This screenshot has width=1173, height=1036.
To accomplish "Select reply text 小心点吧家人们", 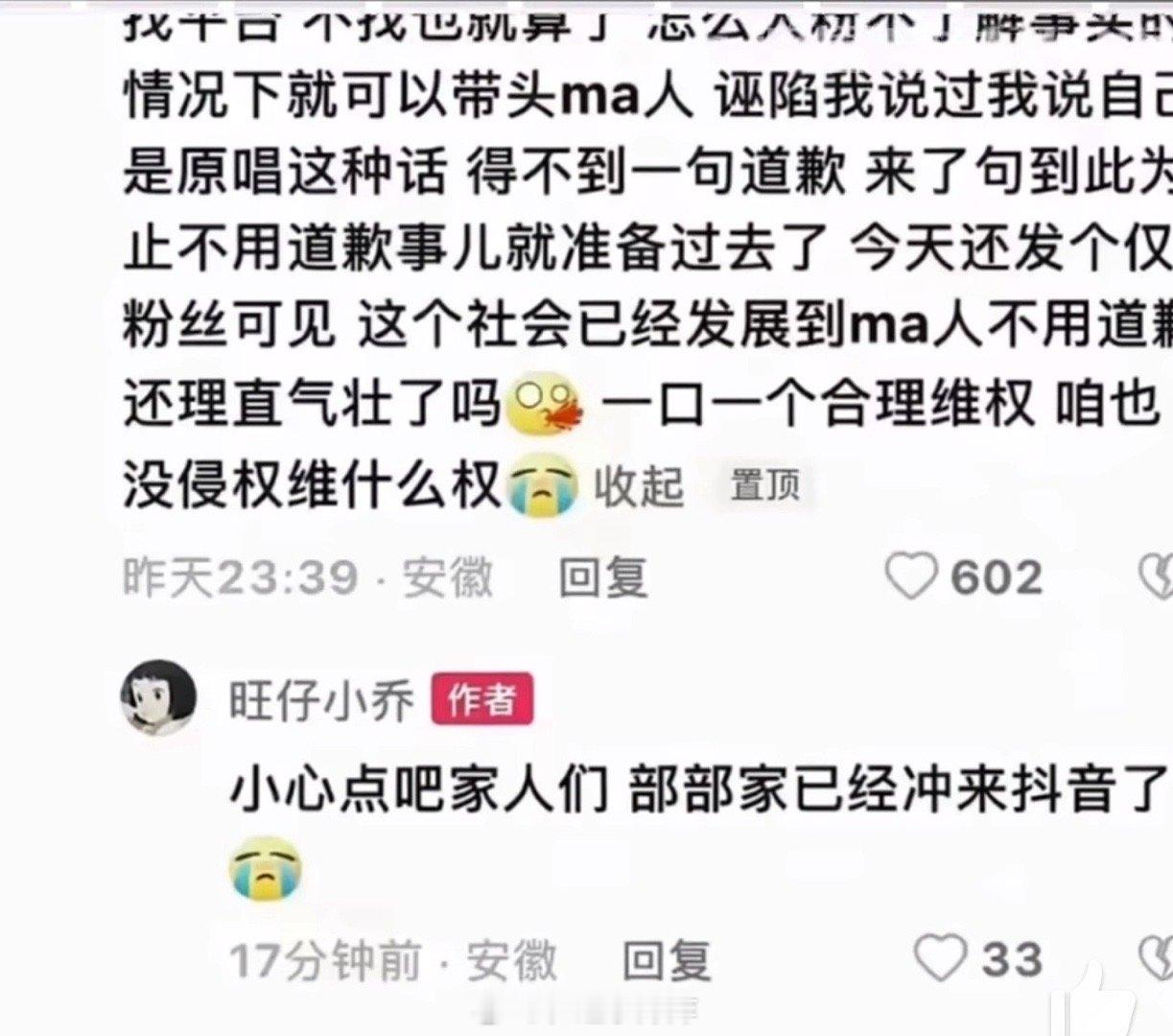I will tap(420, 792).
